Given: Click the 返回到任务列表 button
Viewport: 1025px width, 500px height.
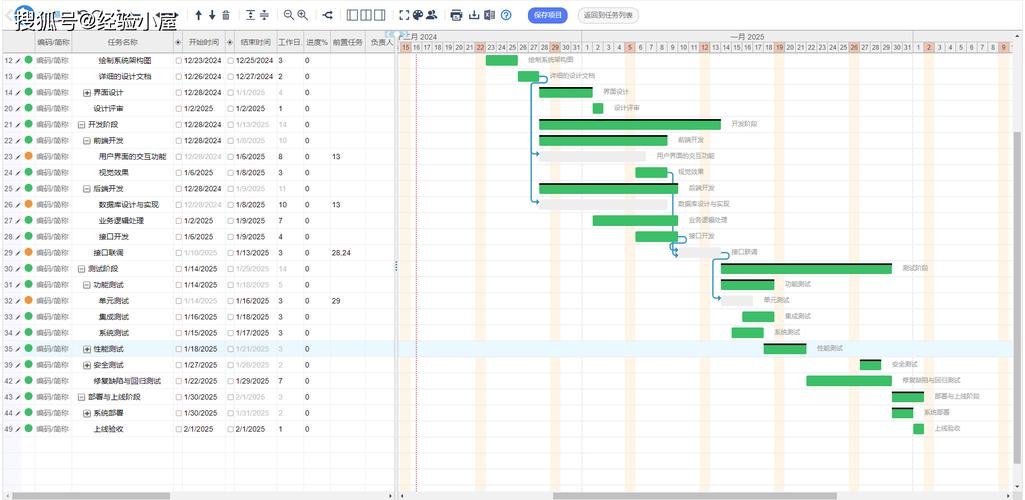Looking at the screenshot, I should [608, 15].
